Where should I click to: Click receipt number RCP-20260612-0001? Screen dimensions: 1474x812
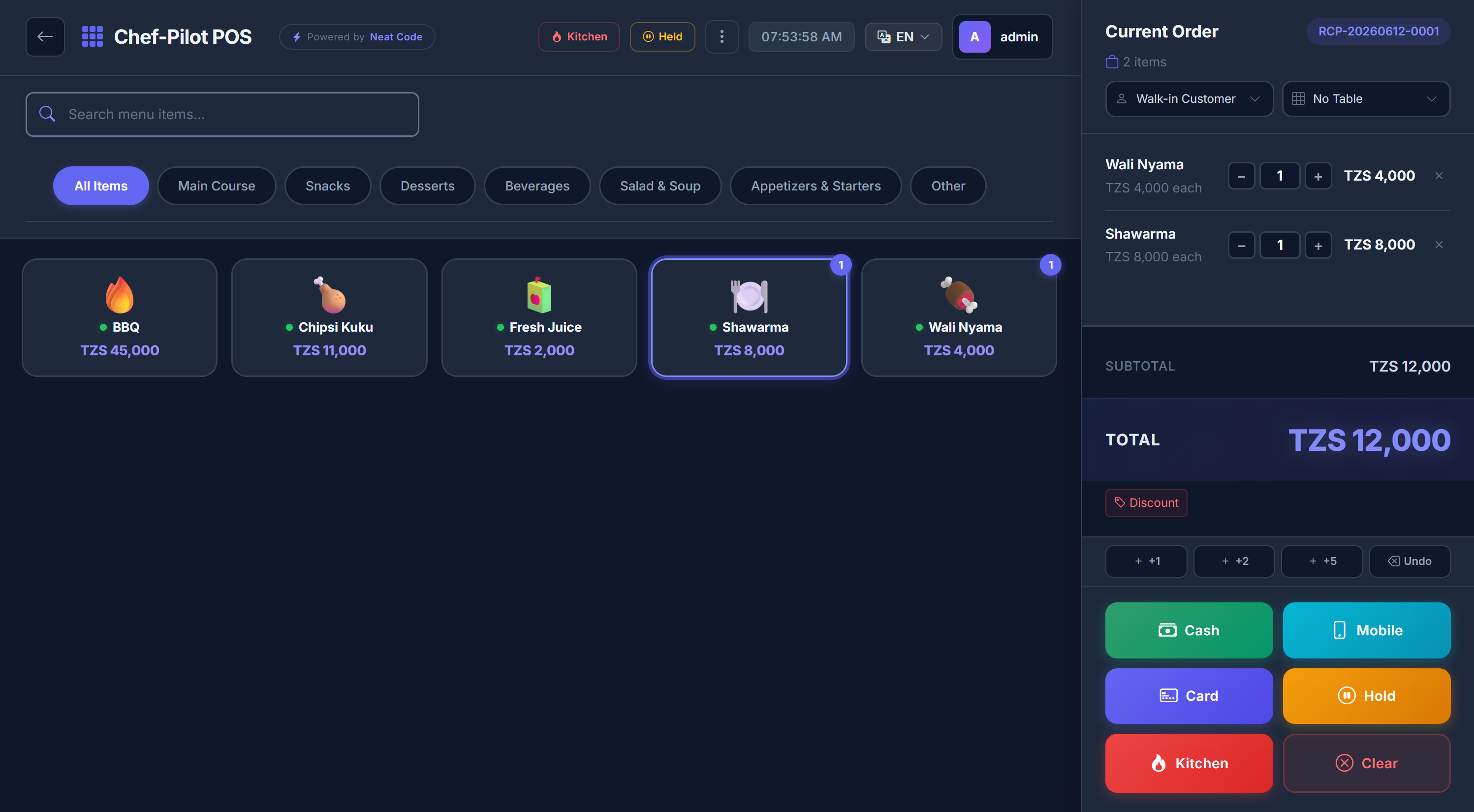pyautogui.click(x=1379, y=31)
